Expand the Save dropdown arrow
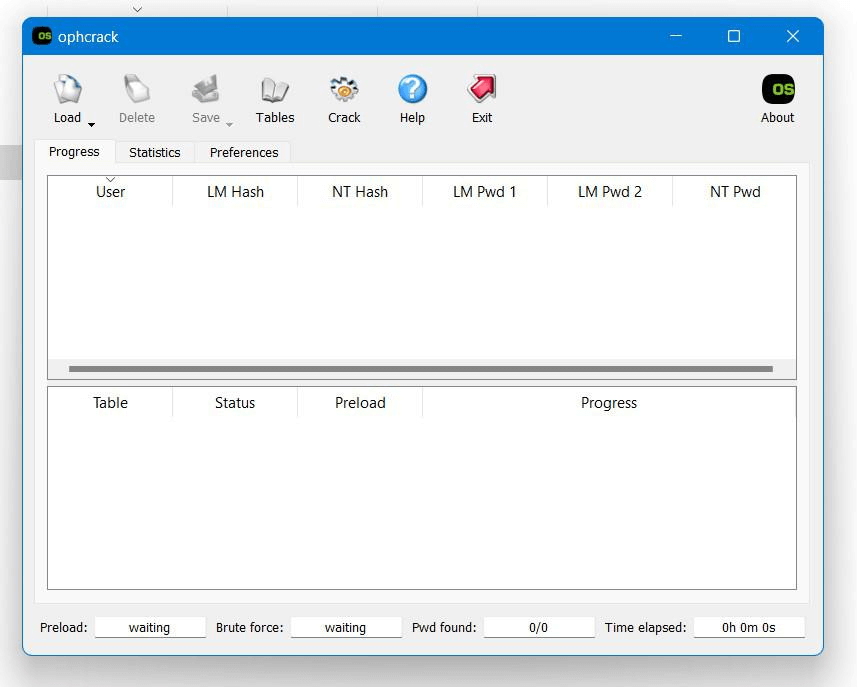The image size is (857, 687). [230, 125]
